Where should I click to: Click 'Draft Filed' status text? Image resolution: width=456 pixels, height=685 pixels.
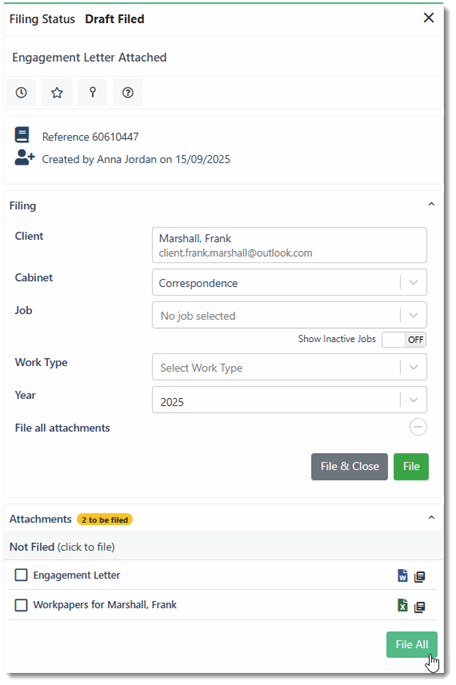pos(114,19)
